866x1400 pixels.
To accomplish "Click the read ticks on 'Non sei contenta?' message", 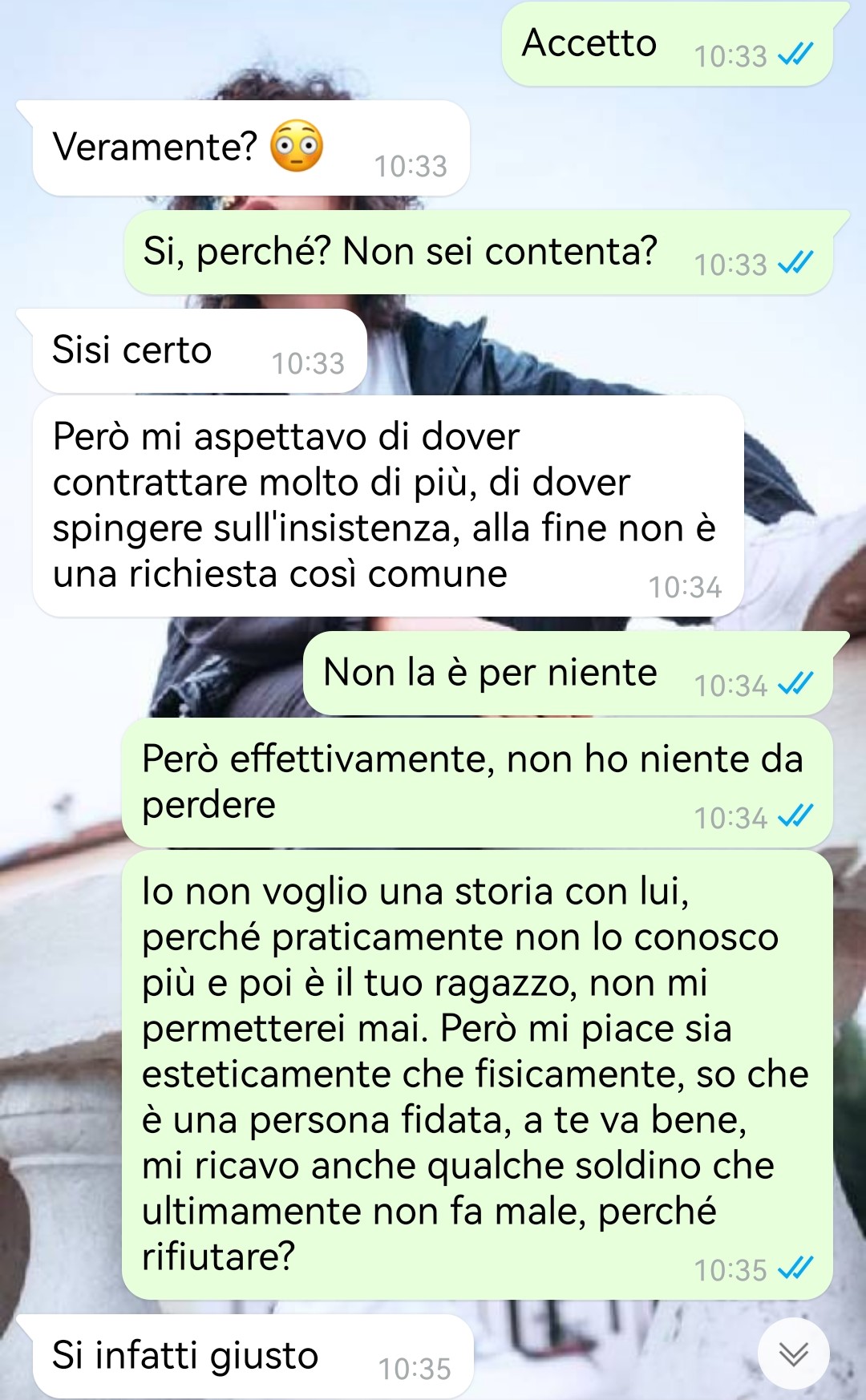I will click(x=795, y=263).
